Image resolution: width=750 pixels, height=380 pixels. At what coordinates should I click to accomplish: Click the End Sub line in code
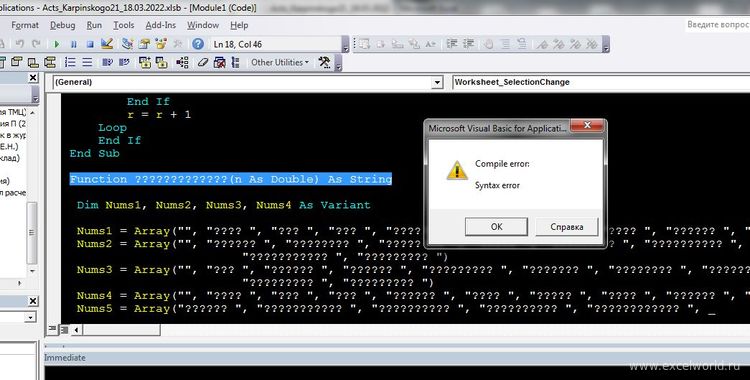(94, 153)
